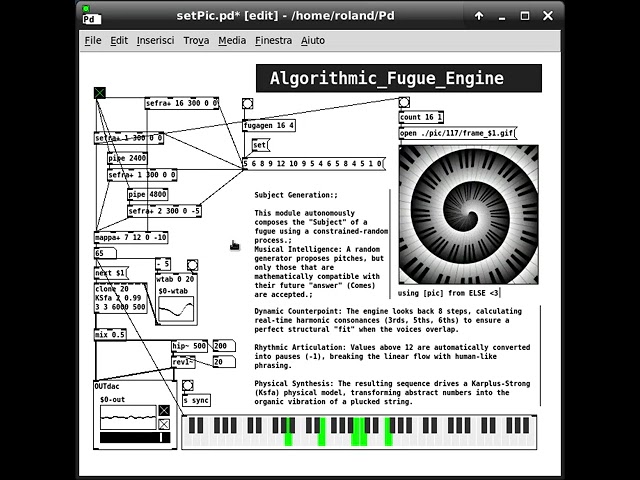Click the 'OUTdac' label

click(x=107, y=387)
